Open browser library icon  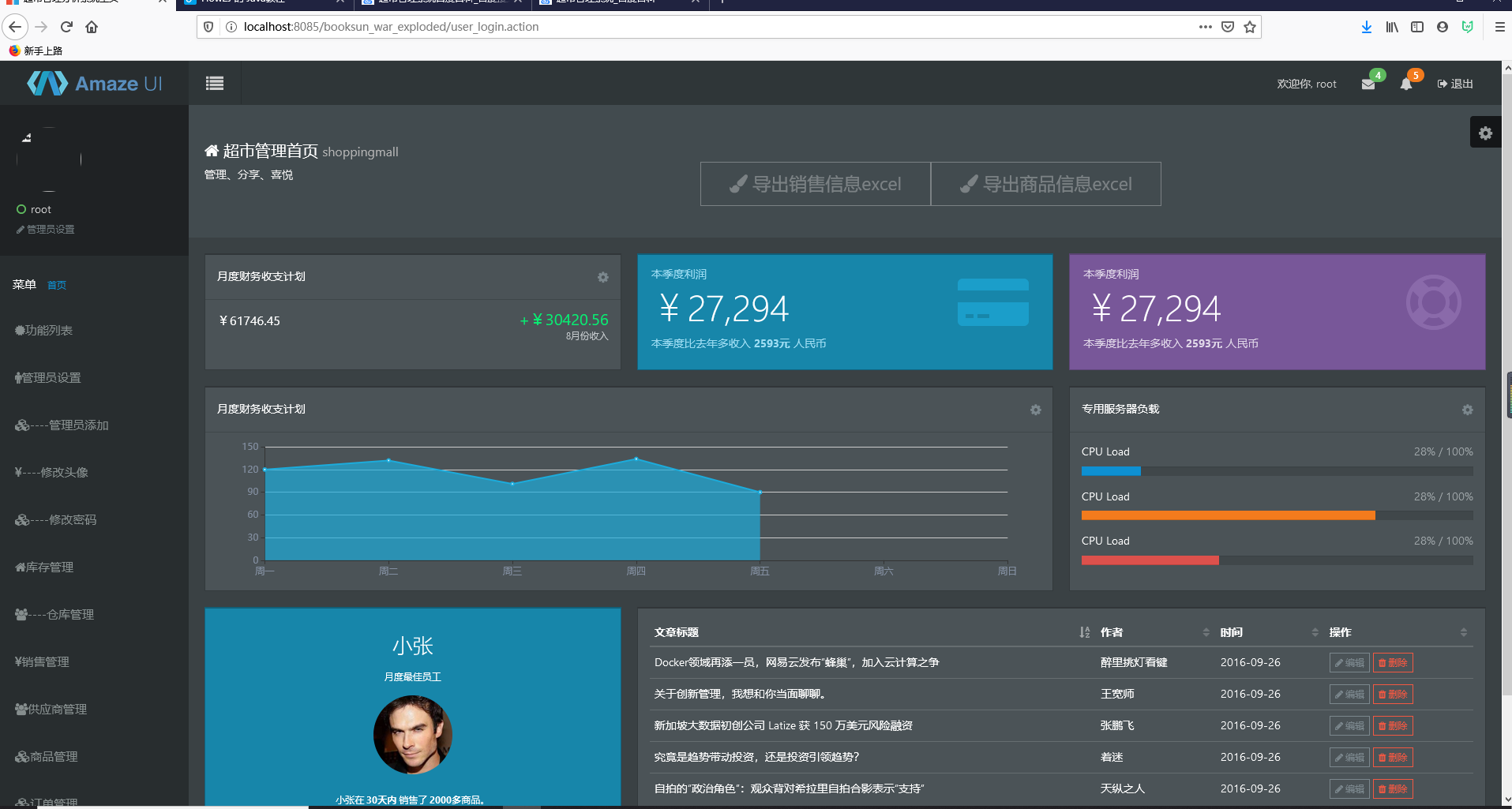coord(1392,27)
